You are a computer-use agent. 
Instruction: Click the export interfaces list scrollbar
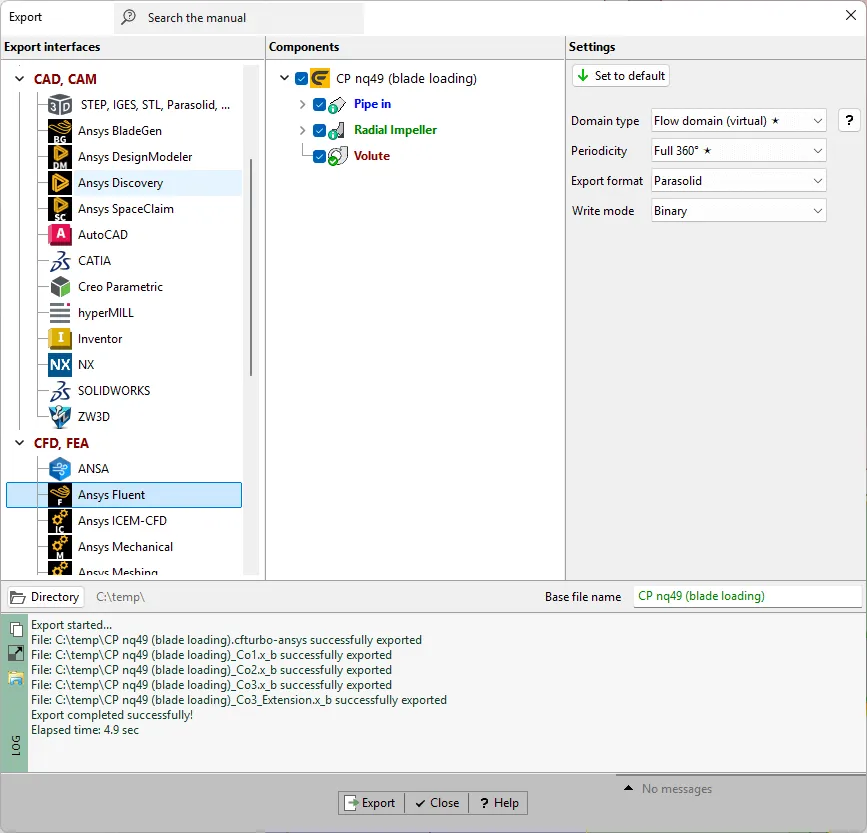[251, 268]
